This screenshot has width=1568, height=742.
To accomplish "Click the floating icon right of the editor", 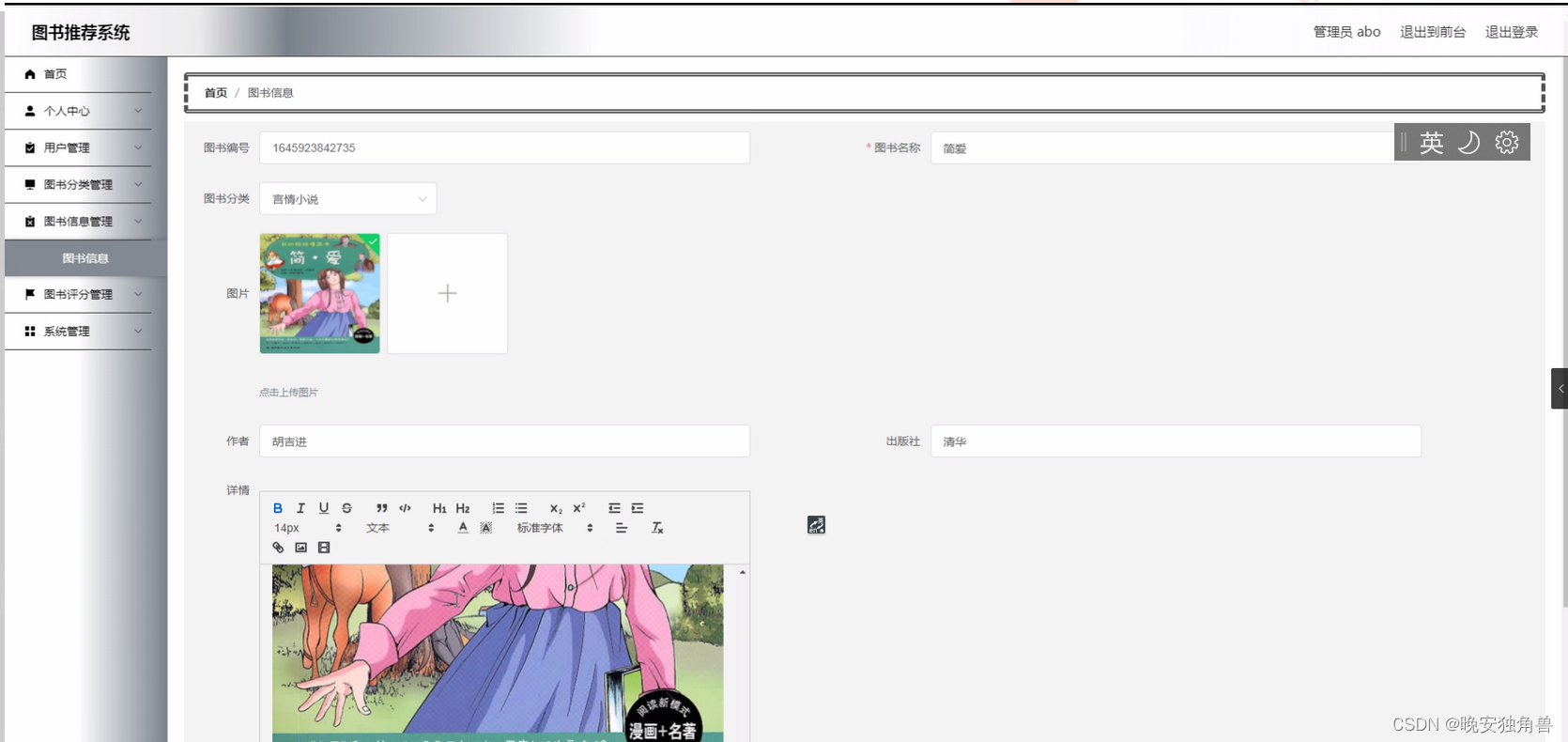I will click(816, 525).
